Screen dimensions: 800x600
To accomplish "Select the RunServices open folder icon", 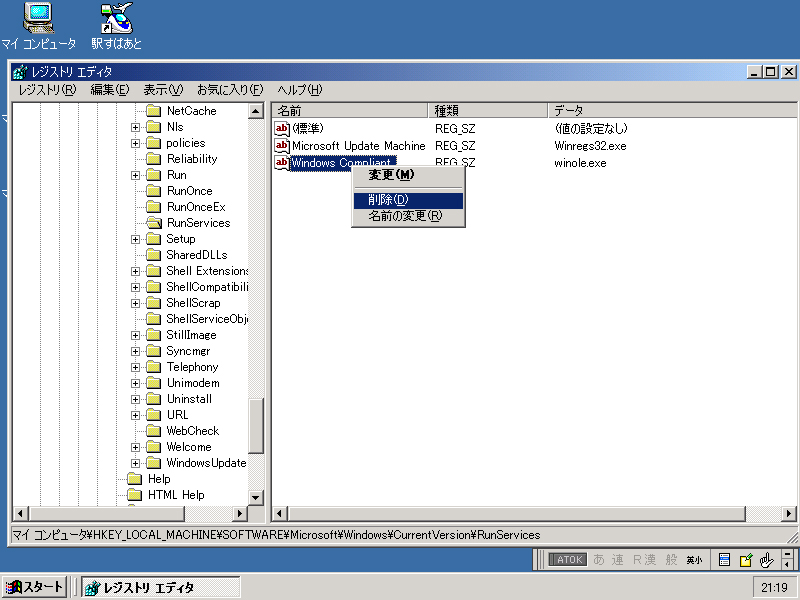I will point(153,223).
